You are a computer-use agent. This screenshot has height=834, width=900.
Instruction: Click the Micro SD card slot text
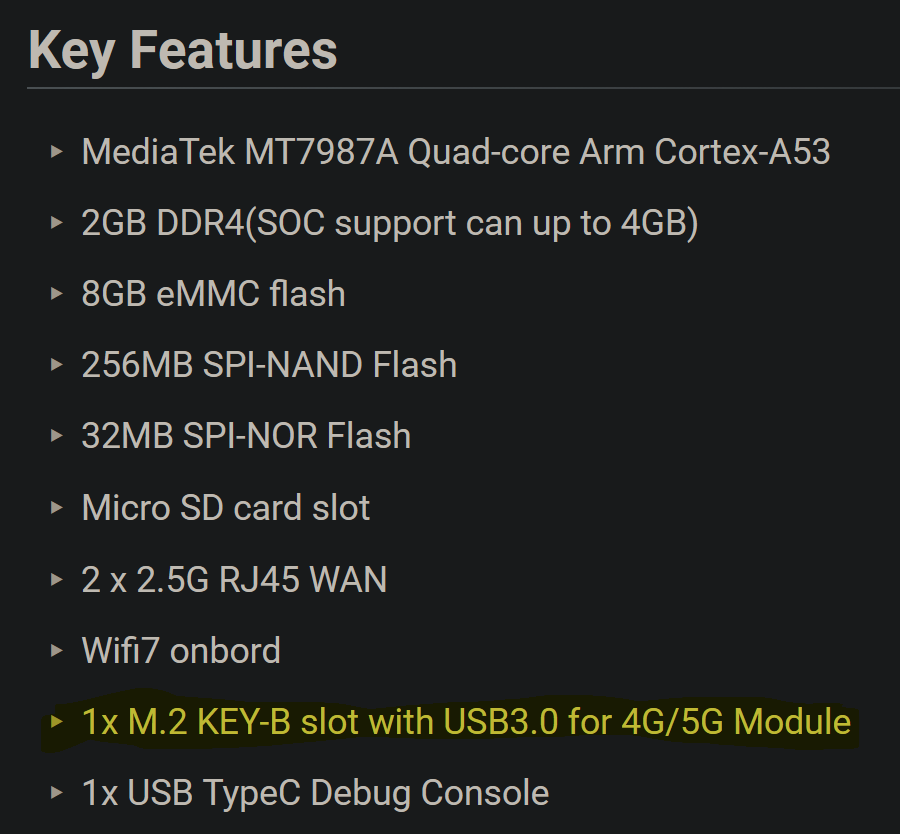tap(226, 508)
